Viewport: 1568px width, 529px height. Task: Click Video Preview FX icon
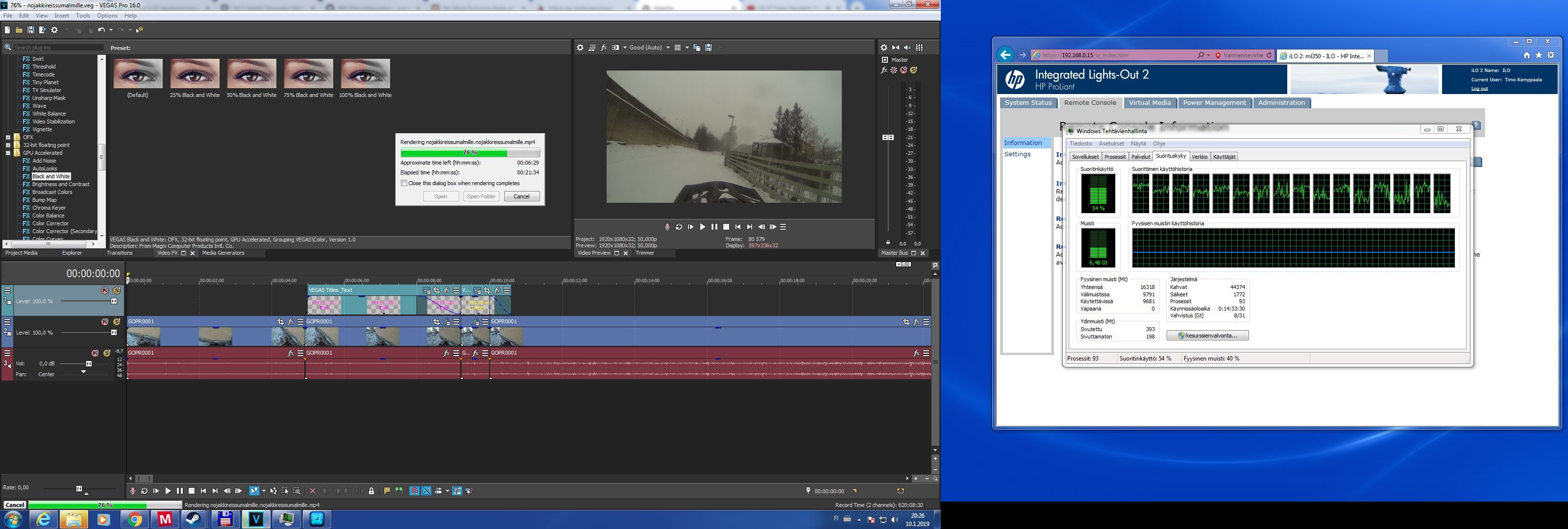coord(603,48)
